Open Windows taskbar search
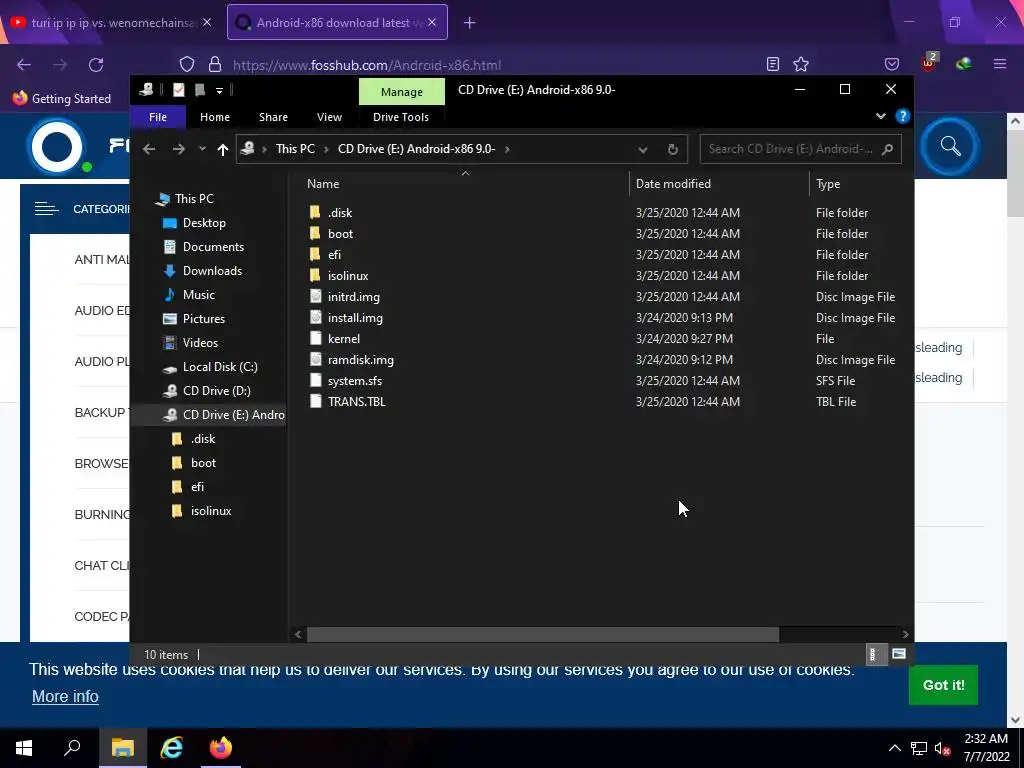 (72, 748)
